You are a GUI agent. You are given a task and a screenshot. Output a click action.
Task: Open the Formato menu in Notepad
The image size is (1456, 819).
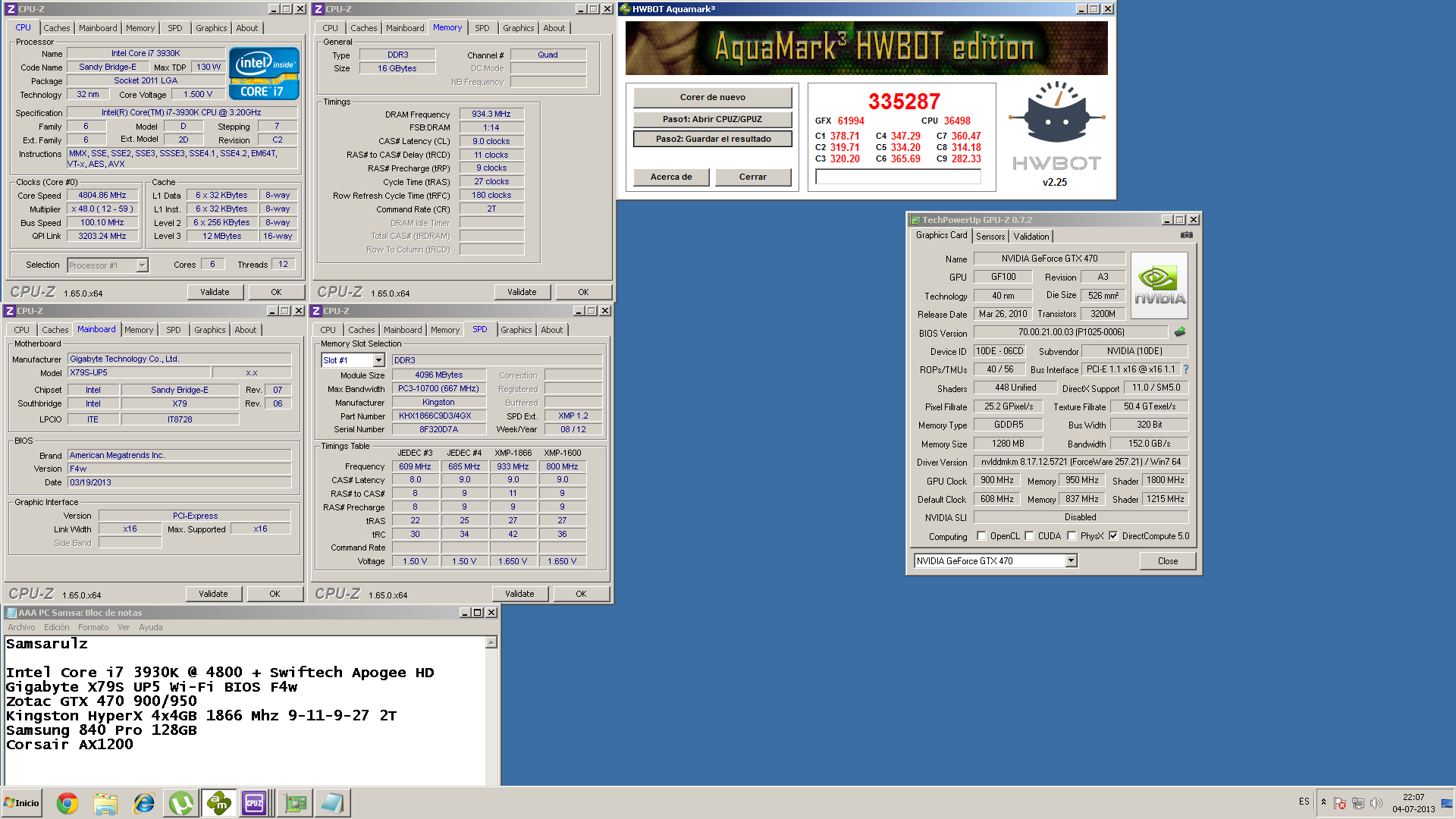click(x=93, y=627)
